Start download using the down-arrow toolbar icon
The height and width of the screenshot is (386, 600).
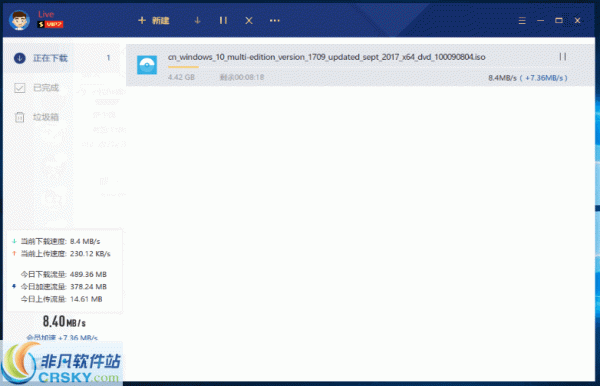(x=197, y=20)
